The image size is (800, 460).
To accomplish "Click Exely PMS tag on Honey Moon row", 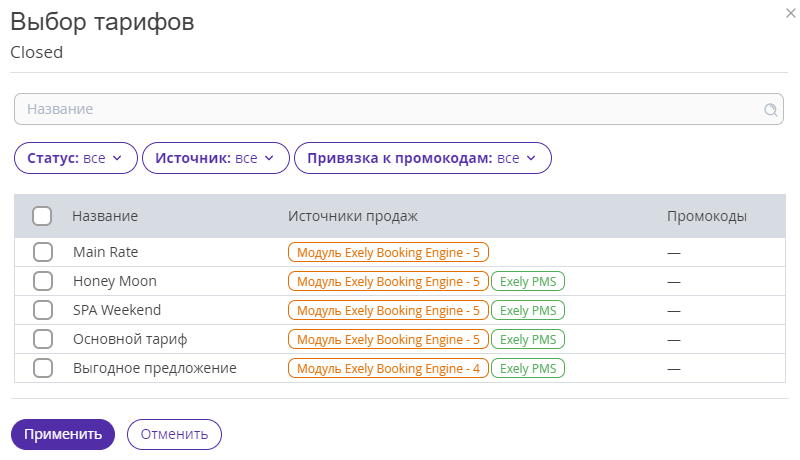I will (528, 282).
